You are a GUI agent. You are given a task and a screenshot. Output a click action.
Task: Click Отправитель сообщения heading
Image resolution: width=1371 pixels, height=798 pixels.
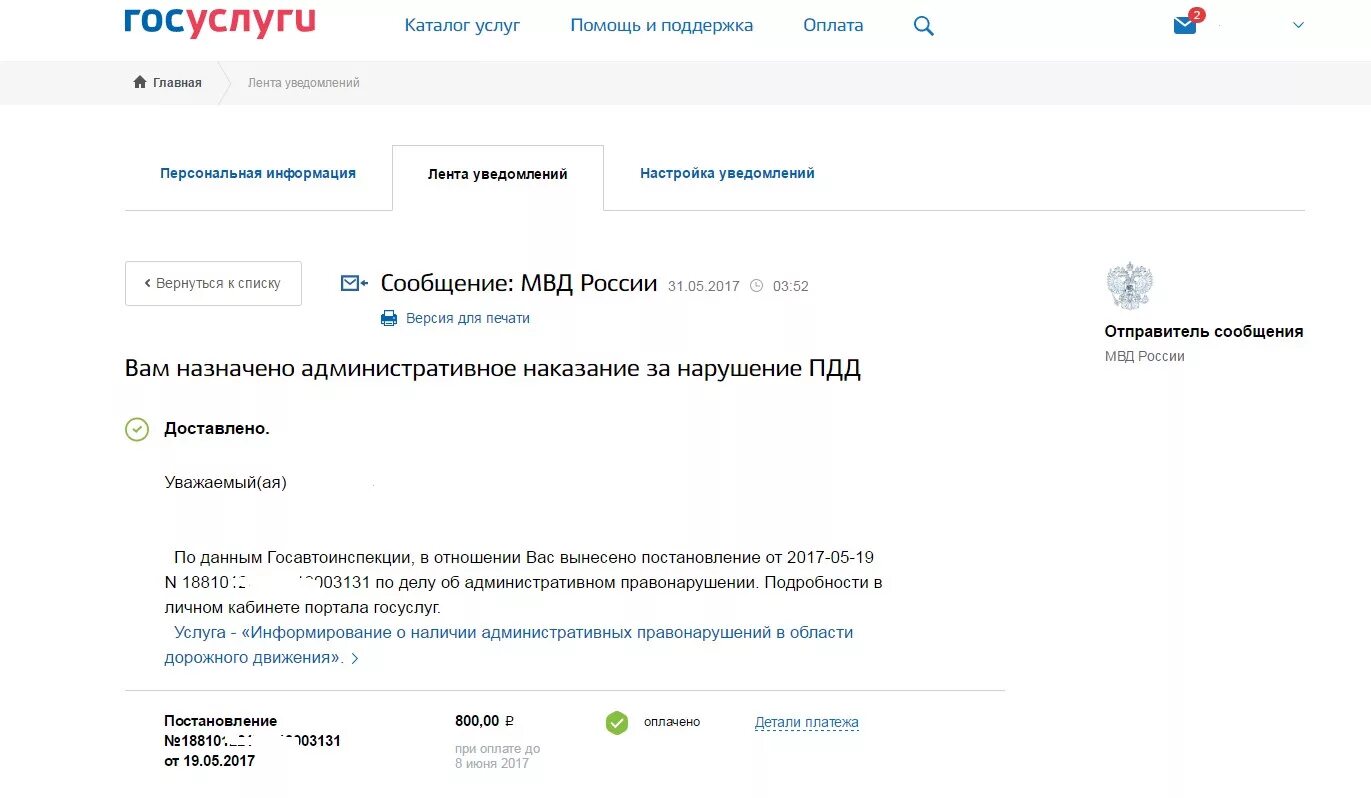tap(1204, 331)
